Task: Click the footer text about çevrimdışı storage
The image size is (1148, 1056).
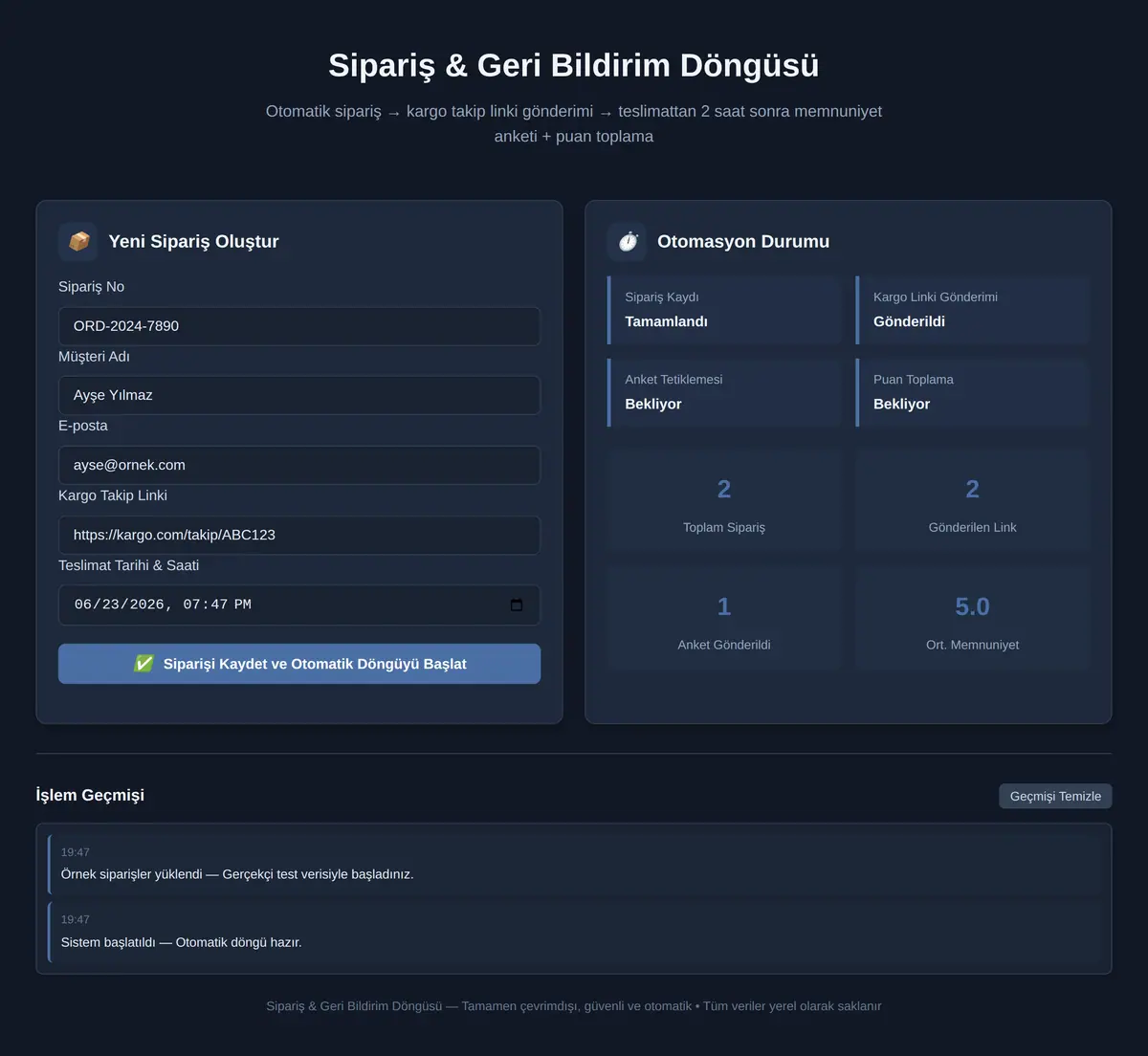Action: pos(574,1006)
